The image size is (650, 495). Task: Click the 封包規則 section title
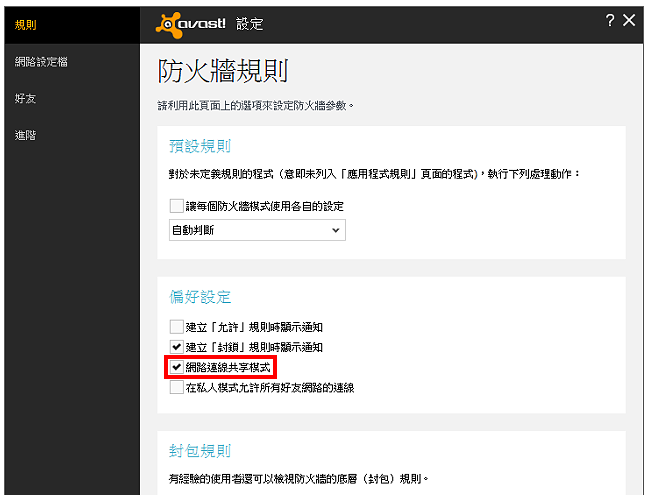[200, 451]
